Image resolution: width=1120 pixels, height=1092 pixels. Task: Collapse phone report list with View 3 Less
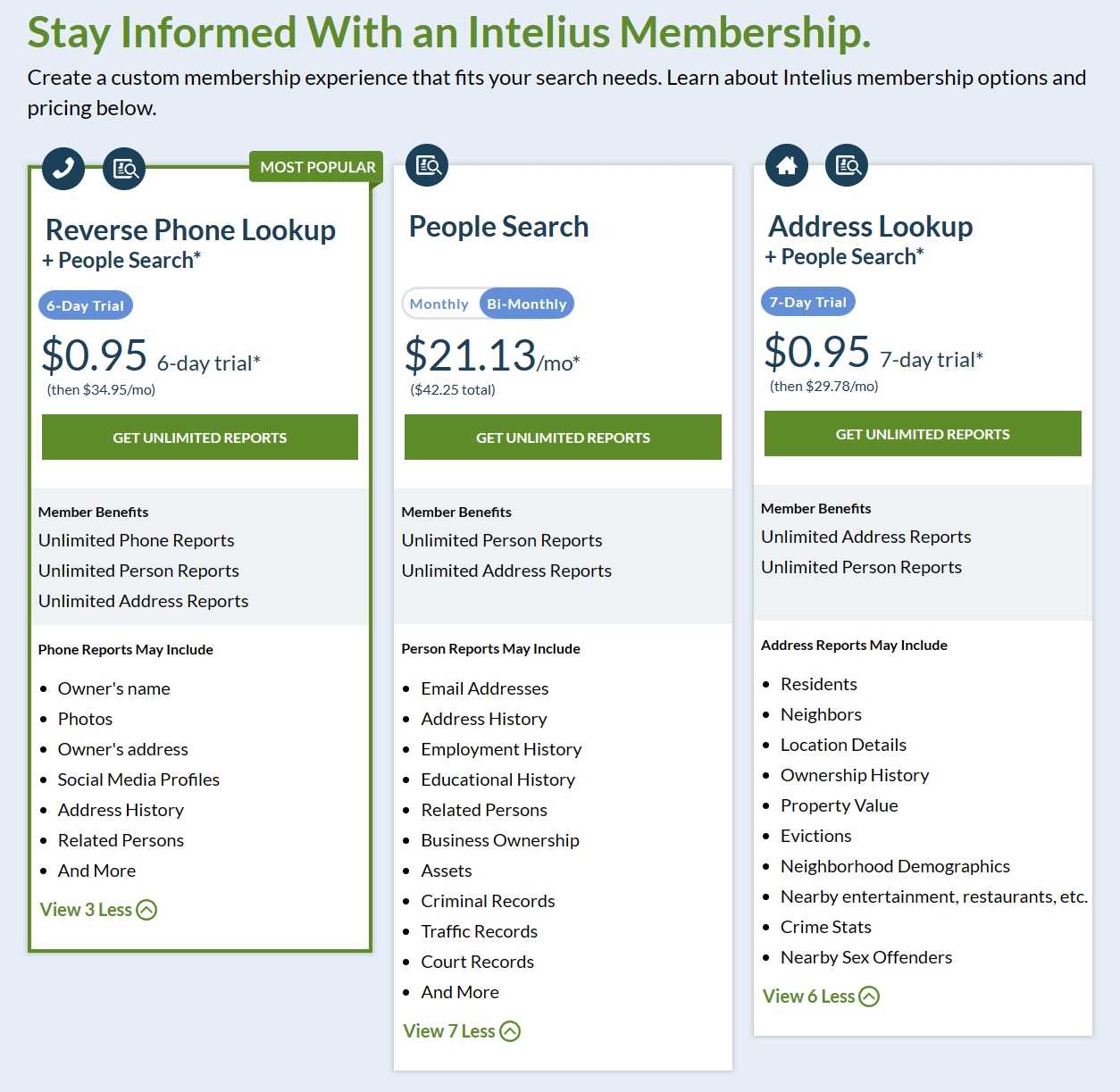tap(98, 910)
